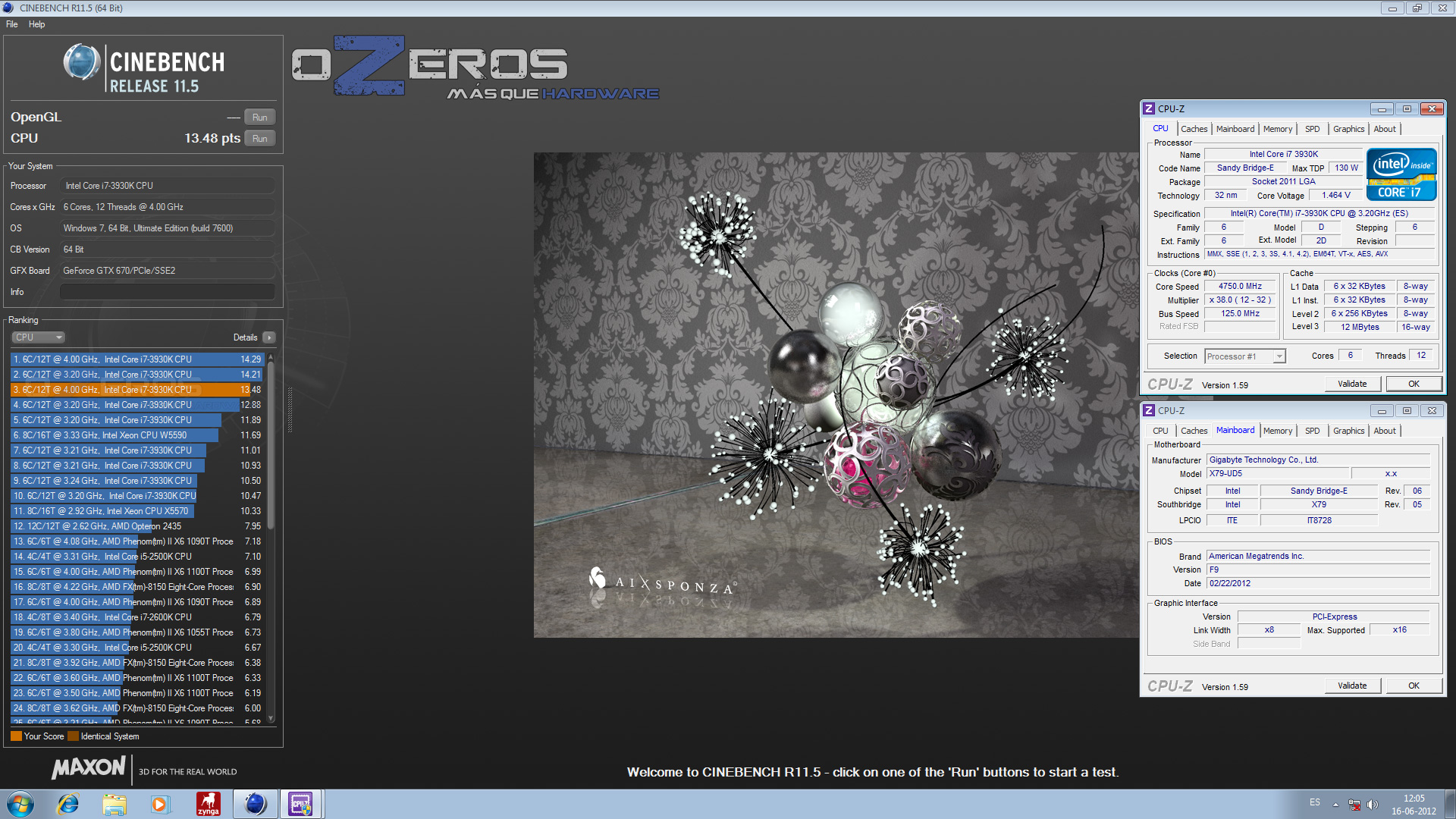Click the X79-UD5 model field in CPU-Z
Screen dimensions: 1456x819
click(x=1279, y=474)
